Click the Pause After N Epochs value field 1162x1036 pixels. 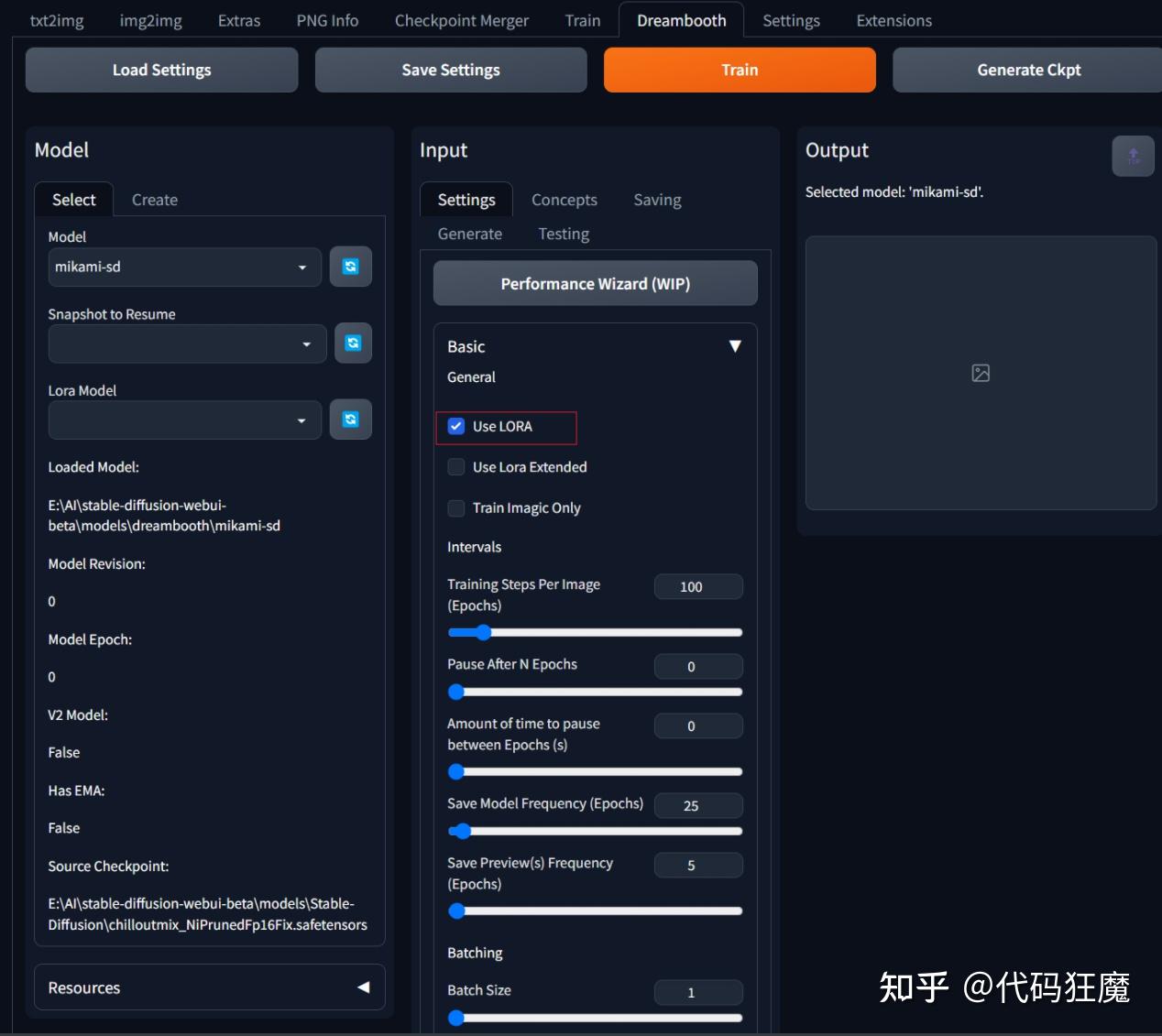point(698,666)
